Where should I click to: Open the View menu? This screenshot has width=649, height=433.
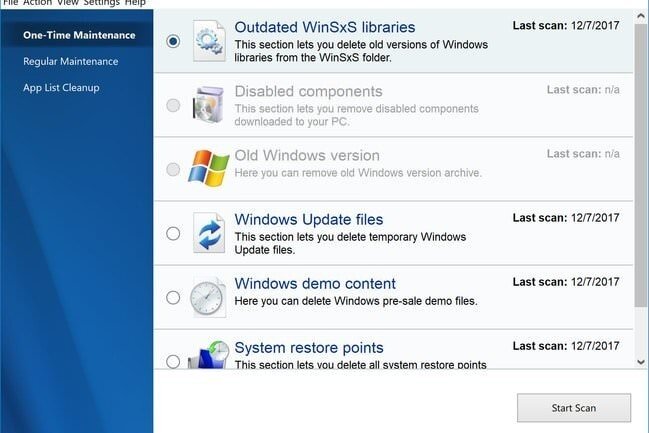pyautogui.click(x=67, y=2)
